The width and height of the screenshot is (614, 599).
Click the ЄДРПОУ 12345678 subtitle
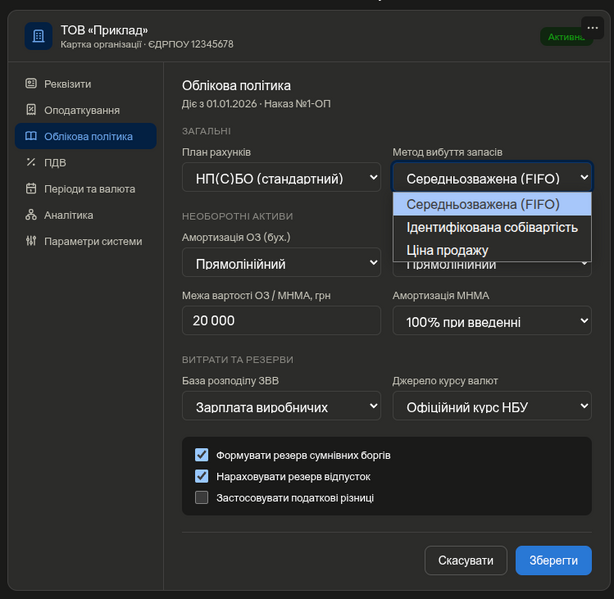pos(191,44)
